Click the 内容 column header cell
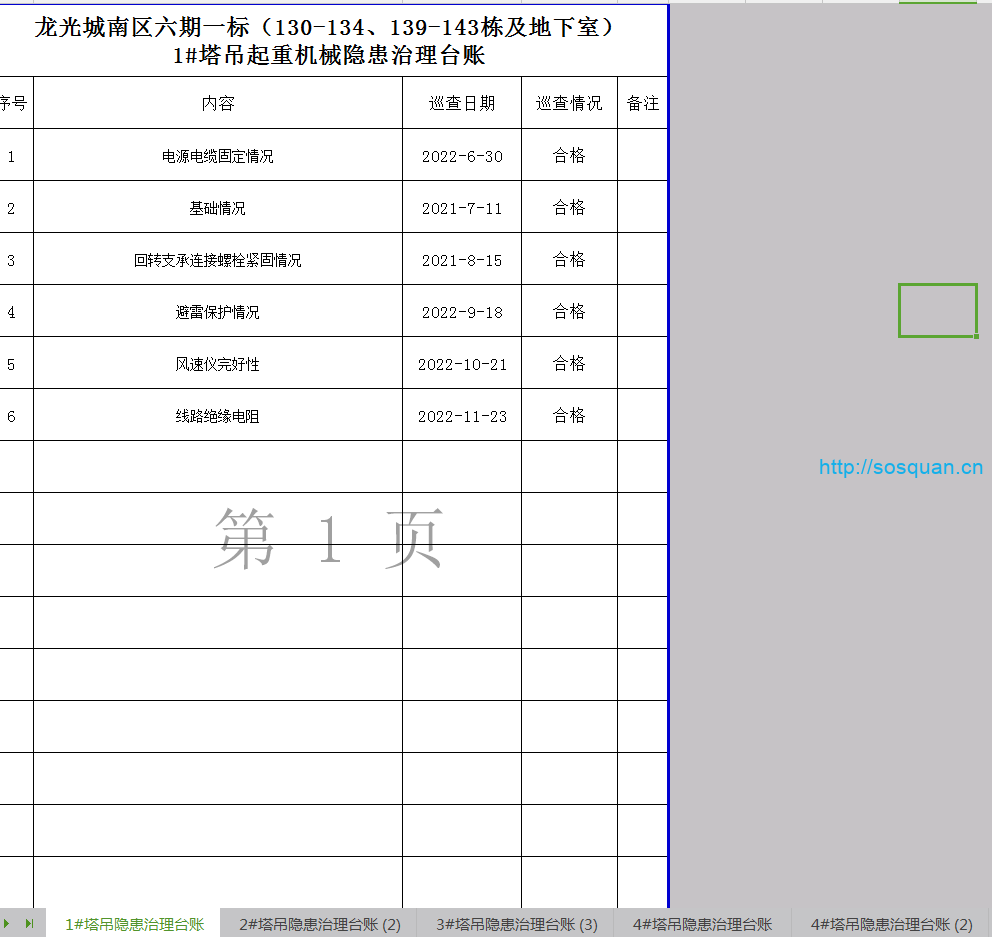Viewport: 992px width, 937px height. point(218,102)
